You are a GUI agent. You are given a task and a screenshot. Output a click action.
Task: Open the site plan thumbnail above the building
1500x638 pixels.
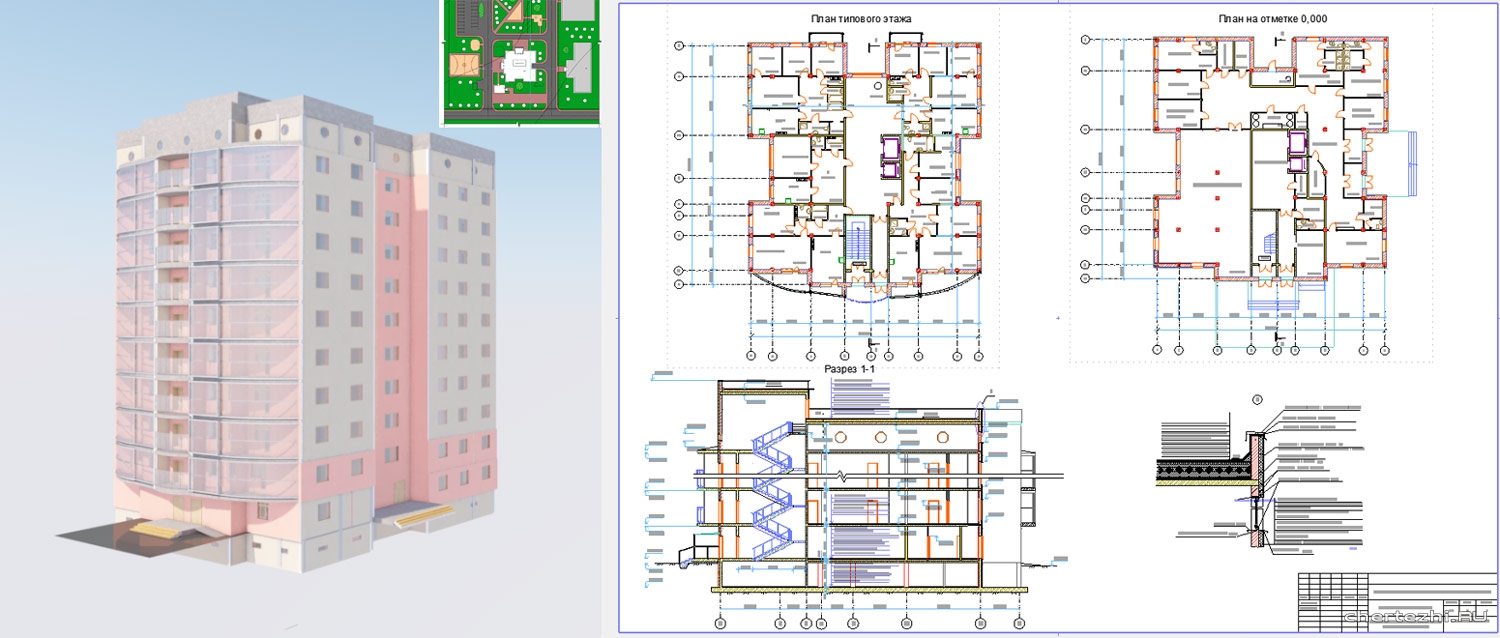tap(520, 62)
